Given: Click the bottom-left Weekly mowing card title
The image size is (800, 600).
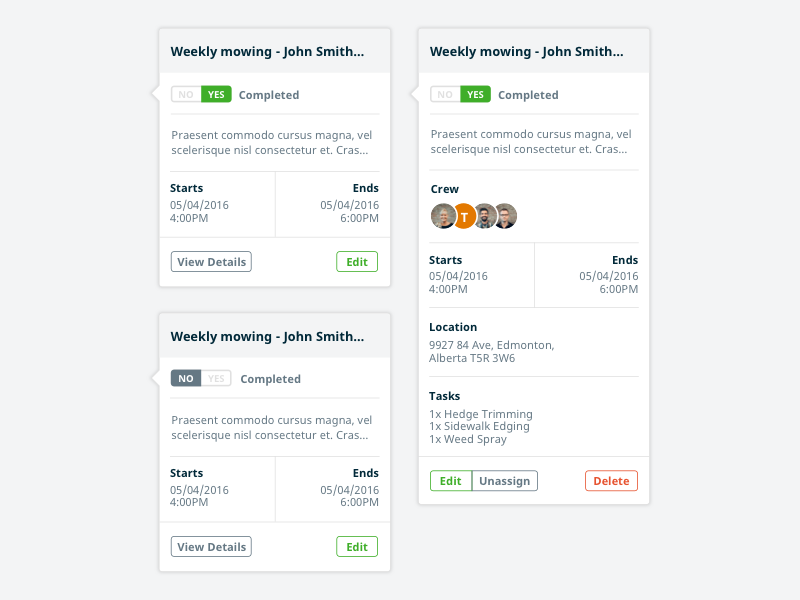Looking at the screenshot, I should coord(267,337).
